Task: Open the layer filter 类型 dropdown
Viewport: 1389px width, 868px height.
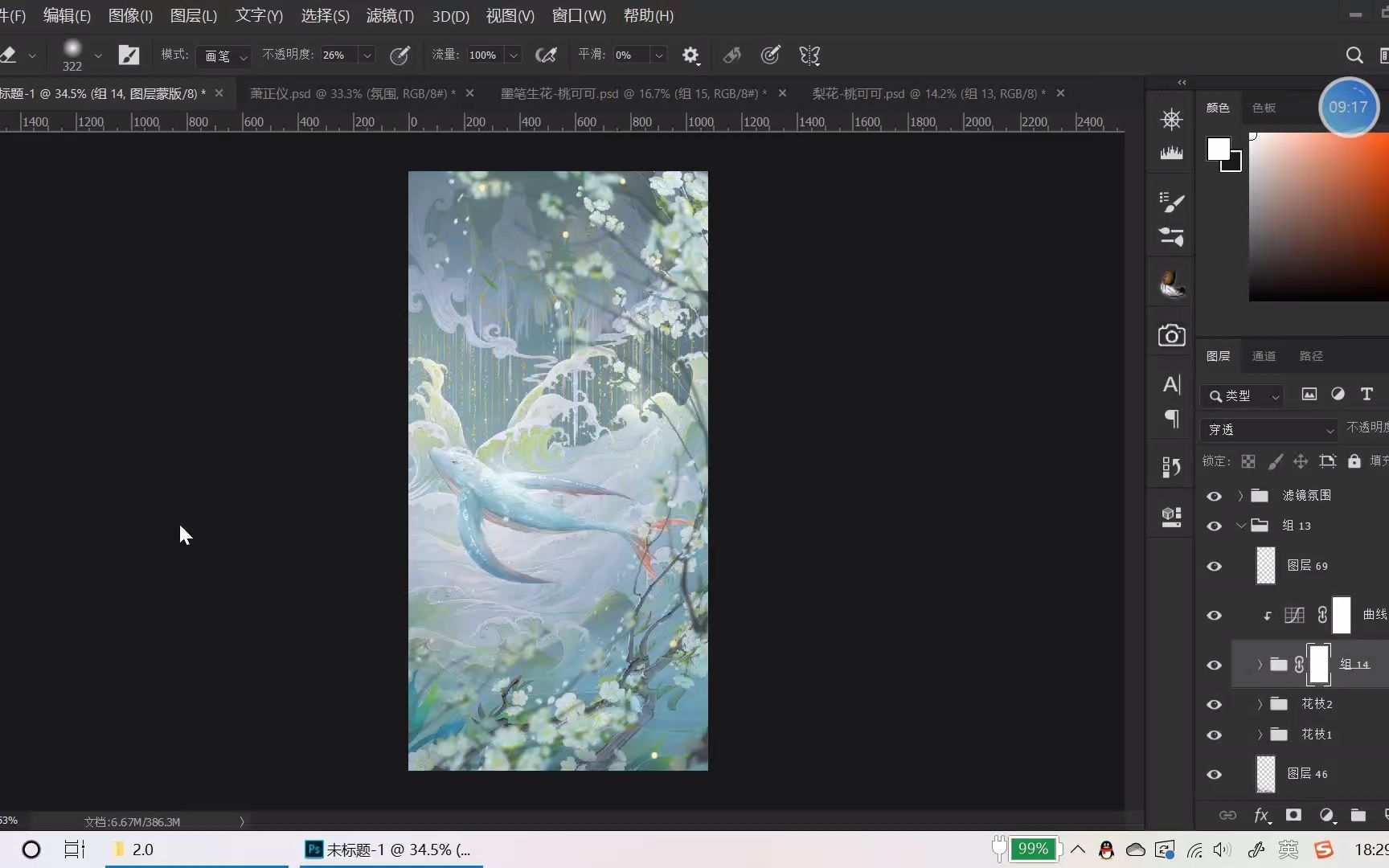Action: coord(1244,395)
